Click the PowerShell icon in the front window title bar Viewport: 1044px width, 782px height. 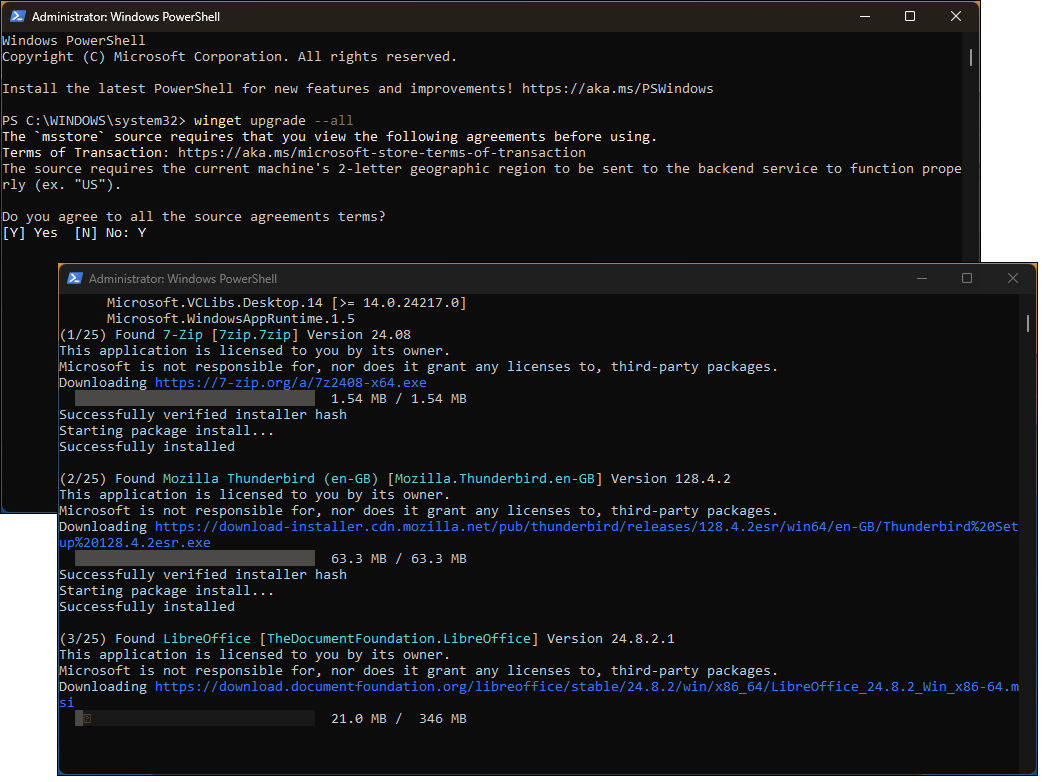click(x=74, y=279)
